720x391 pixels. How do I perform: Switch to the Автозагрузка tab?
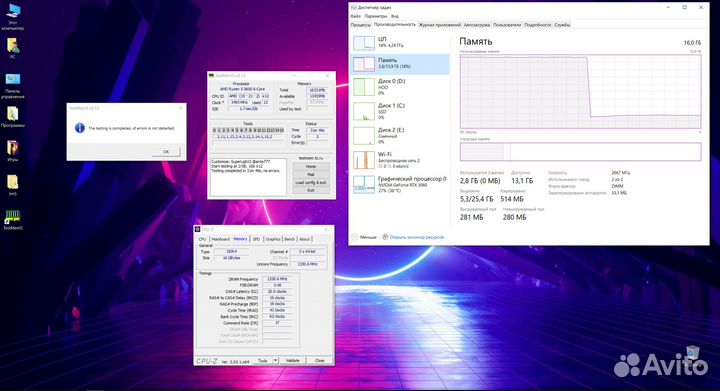477,25
